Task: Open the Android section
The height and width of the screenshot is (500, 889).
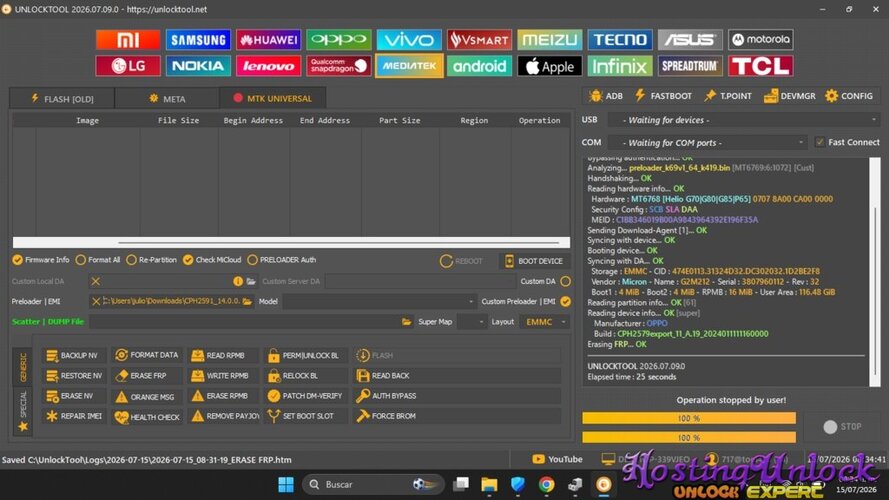Action: tap(479, 66)
